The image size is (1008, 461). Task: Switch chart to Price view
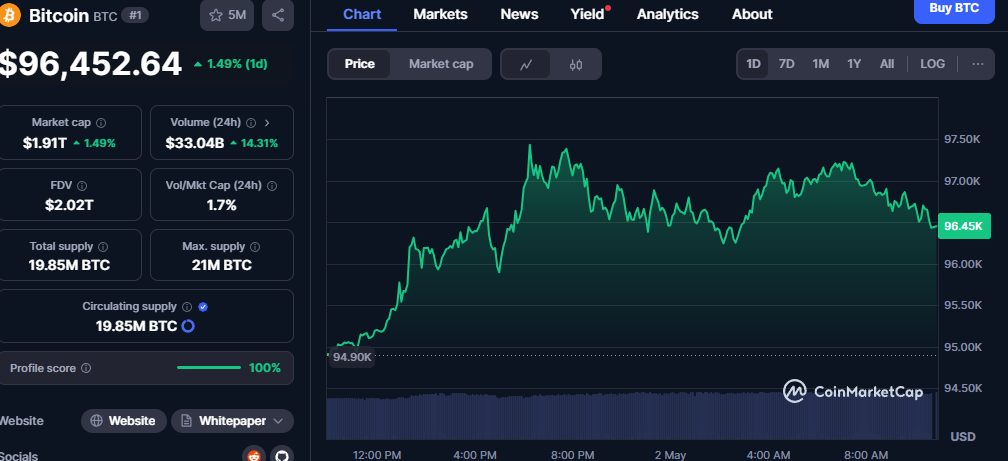coord(359,64)
